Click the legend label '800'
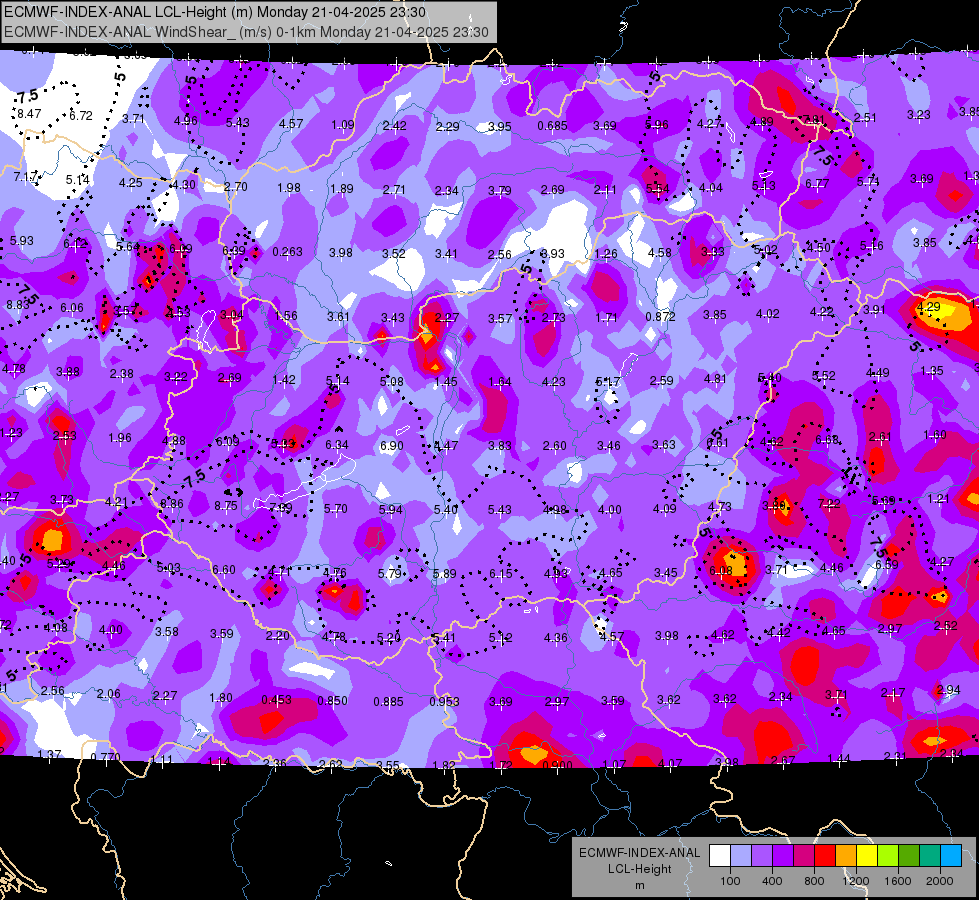Screen dimensions: 979x900 pyautogui.click(x=814, y=881)
